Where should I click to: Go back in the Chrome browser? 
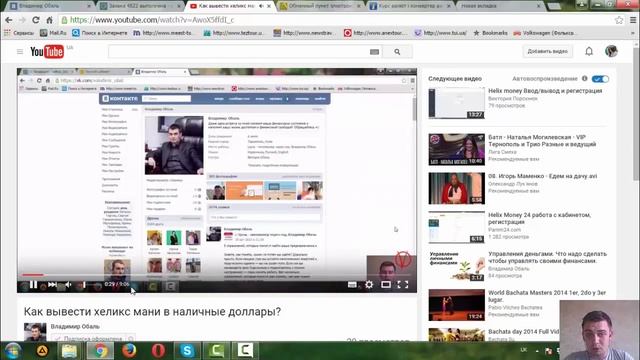pos(9,20)
